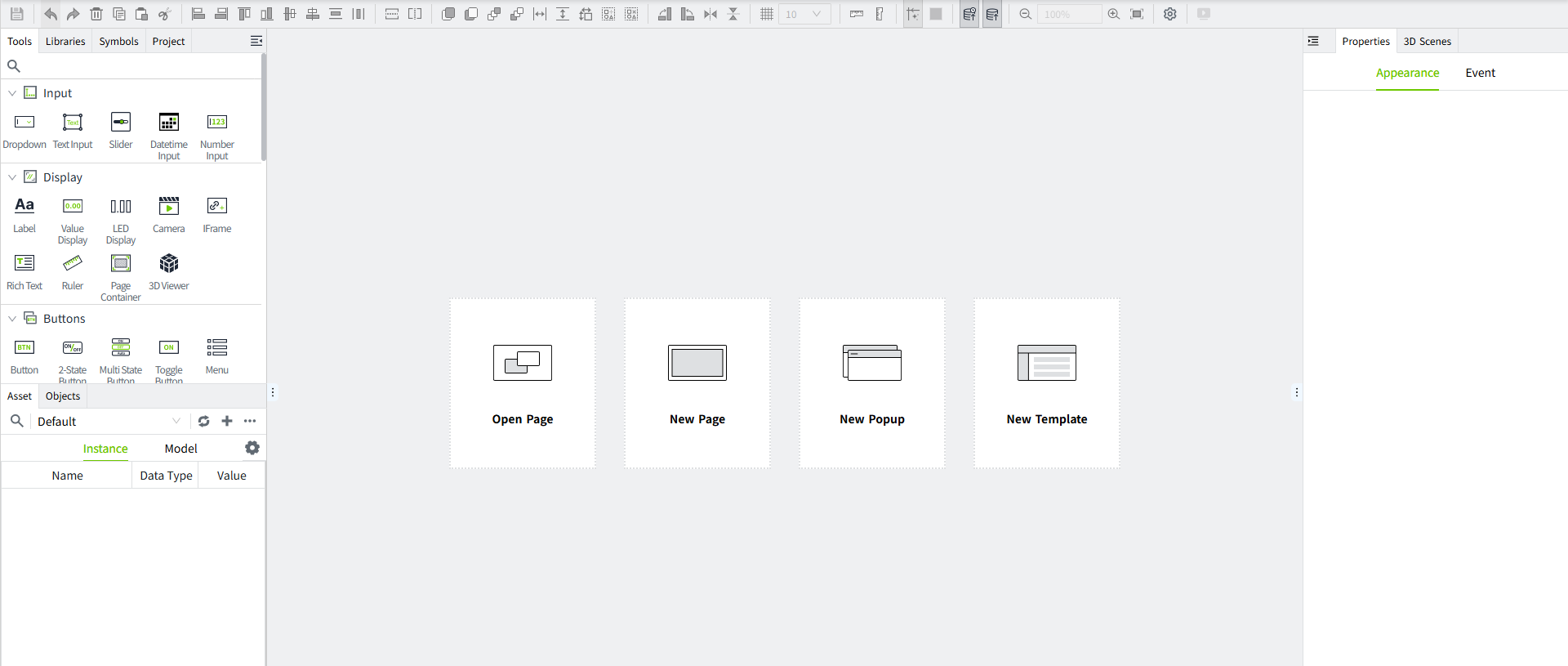Image resolution: width=1568 pixels, height=666 pixels.
Task: Click the zoom in magnifier icon
Action: pyautogui.click(x=1114, y=14)
